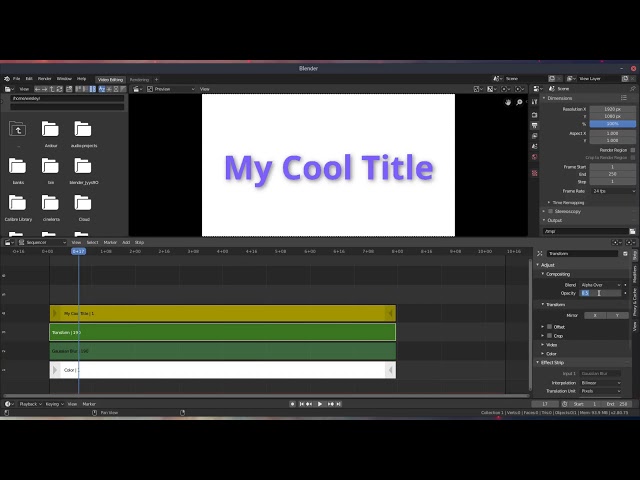Open the audio-projects folder

click(83, 134)
